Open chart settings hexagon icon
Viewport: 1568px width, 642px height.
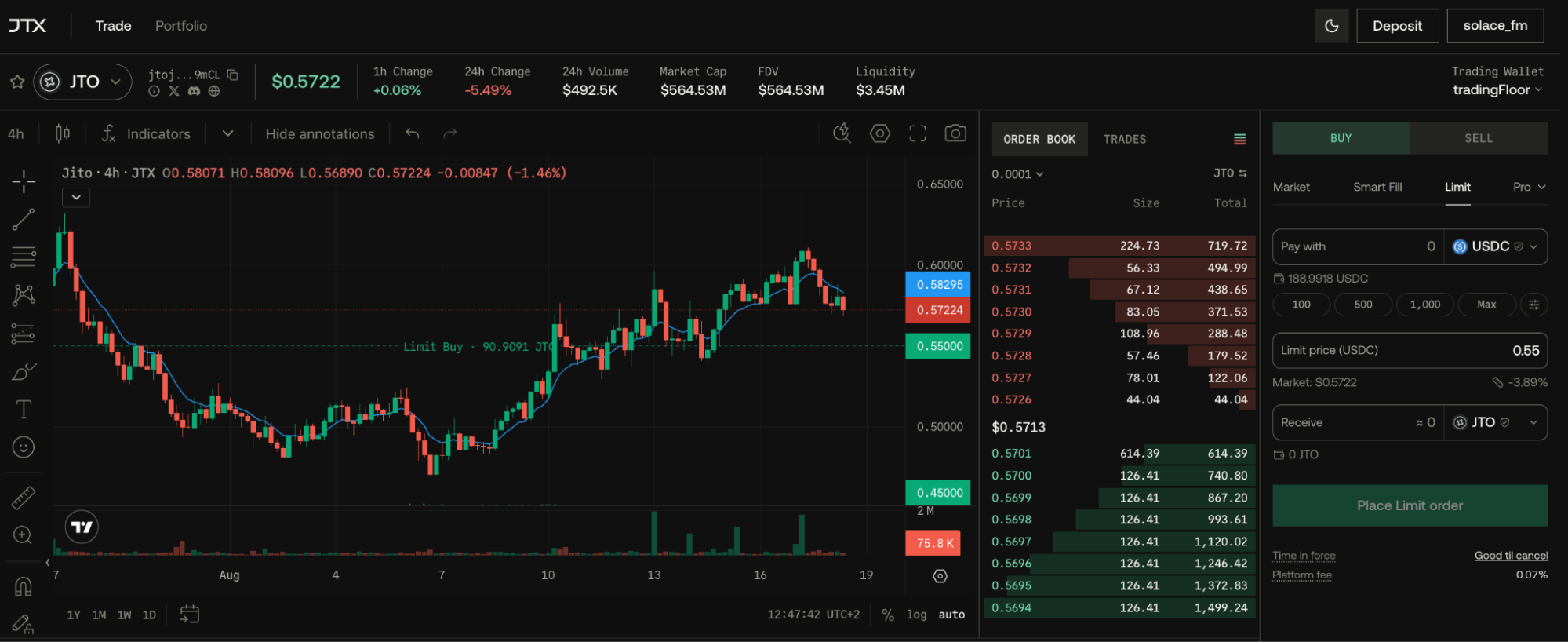point(880,133)
